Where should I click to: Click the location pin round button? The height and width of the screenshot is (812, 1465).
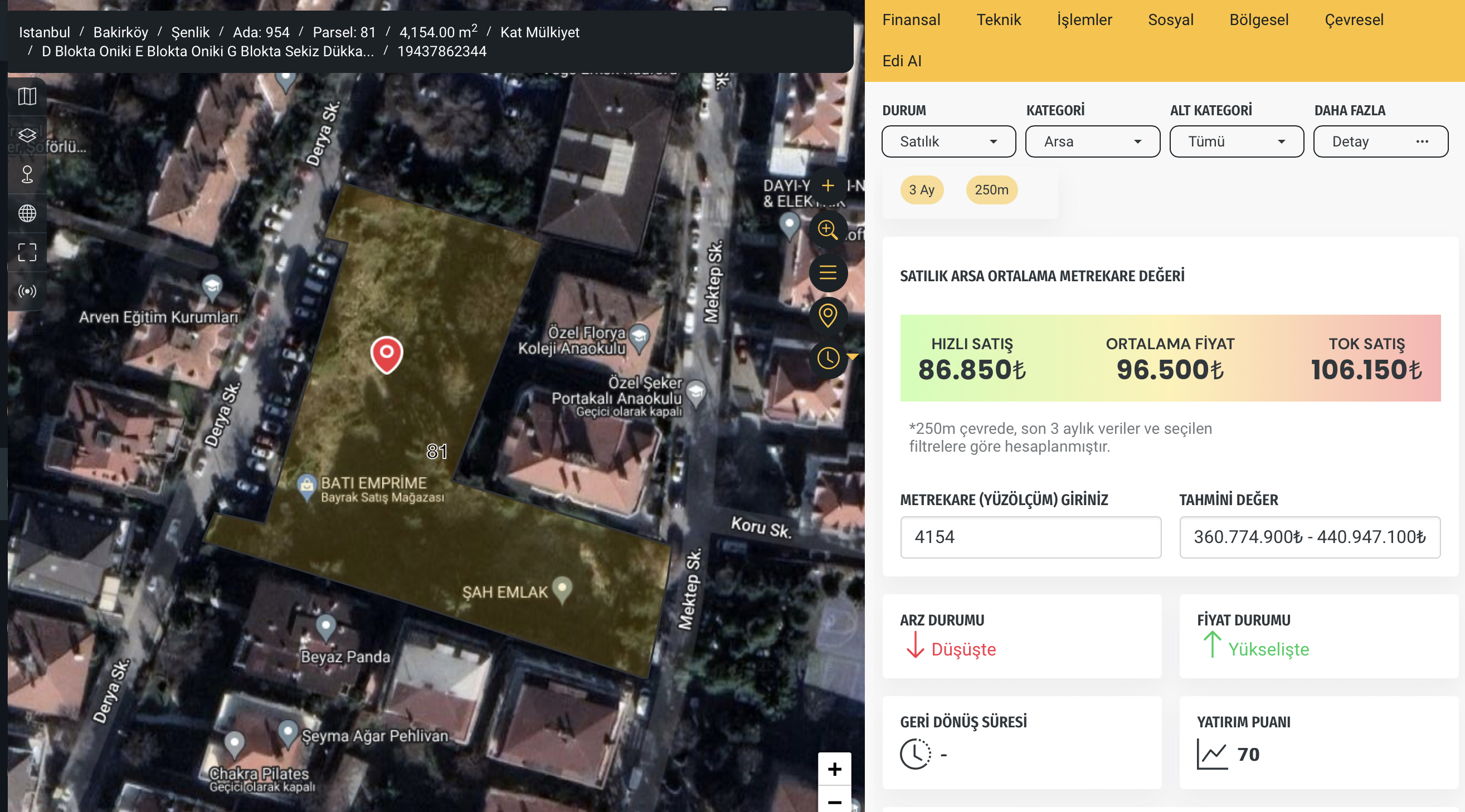click(x=828, y=315)
